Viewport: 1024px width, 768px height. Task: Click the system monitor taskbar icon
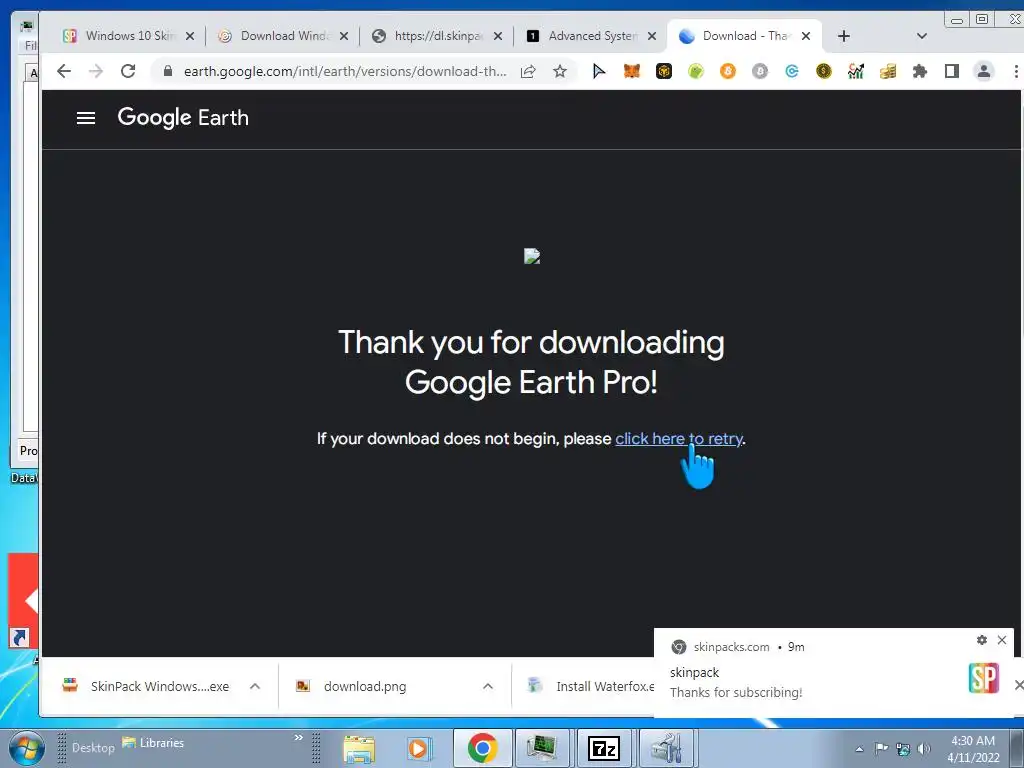point(543,748)
